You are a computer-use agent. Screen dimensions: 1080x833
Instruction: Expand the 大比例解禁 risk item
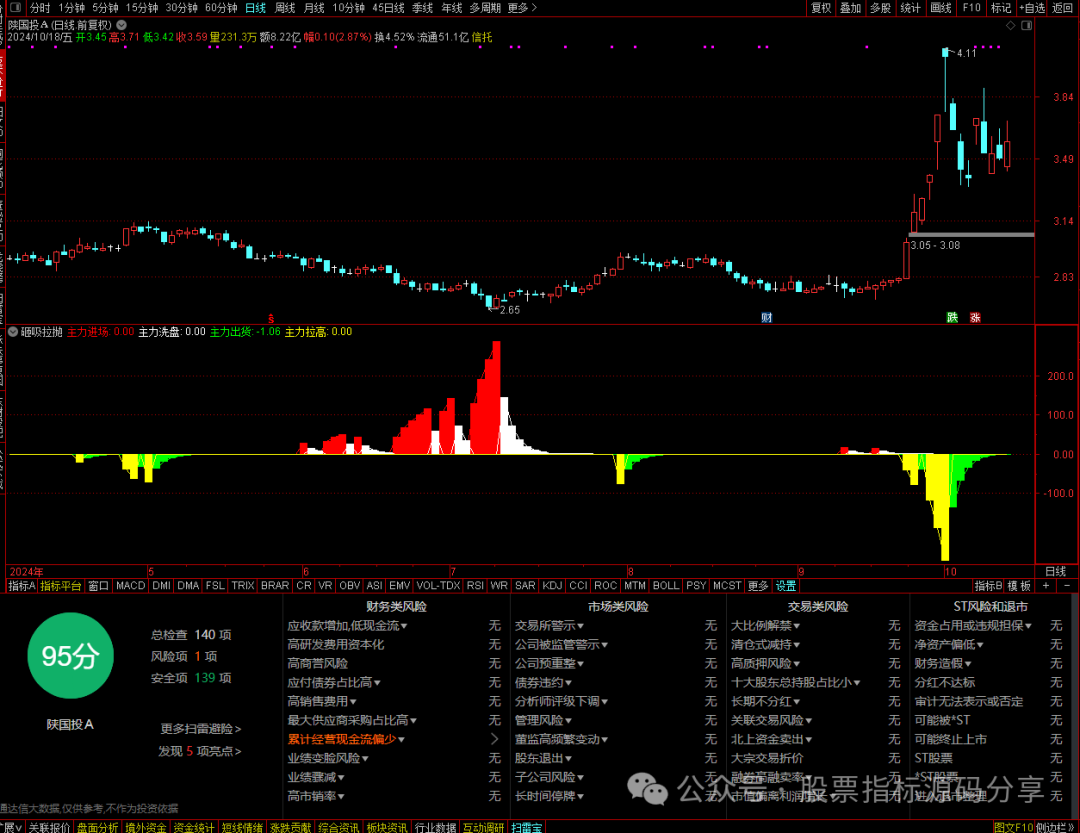click(x=765, y=626)
